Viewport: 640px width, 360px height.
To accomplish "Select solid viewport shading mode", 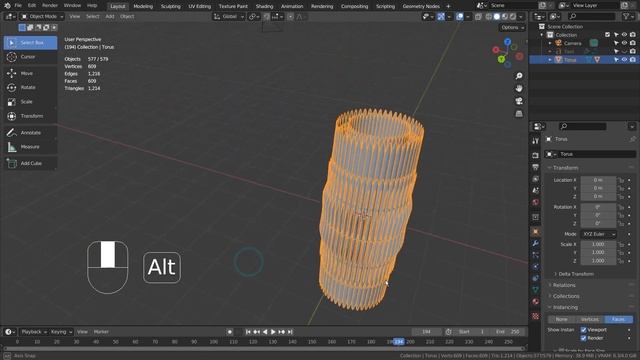I will click(497, 17).
